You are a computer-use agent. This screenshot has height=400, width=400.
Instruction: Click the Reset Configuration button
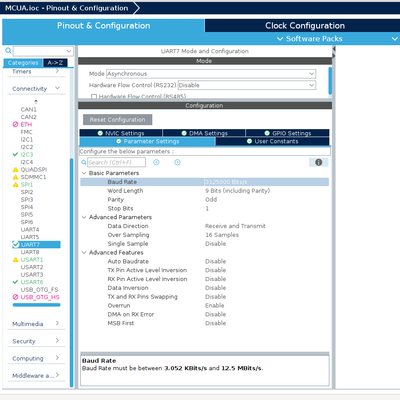pos(117,120)
